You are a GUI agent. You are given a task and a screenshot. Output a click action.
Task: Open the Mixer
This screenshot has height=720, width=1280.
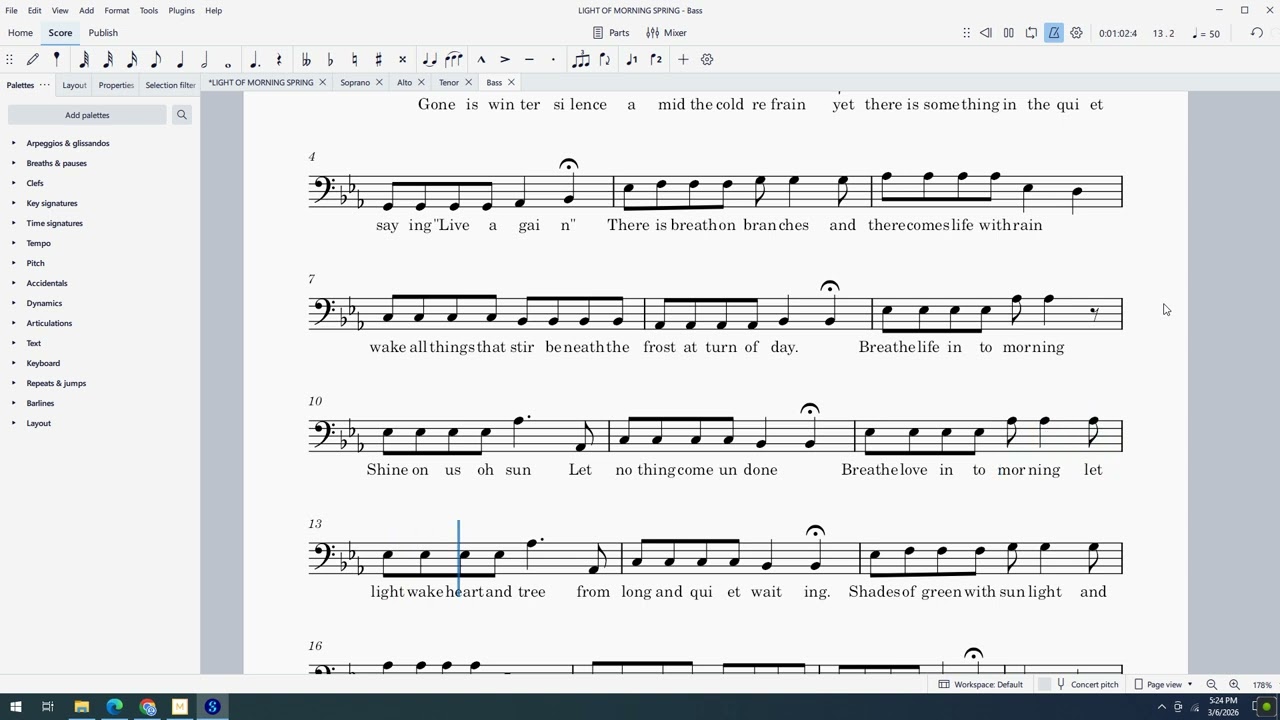point(666,33)
